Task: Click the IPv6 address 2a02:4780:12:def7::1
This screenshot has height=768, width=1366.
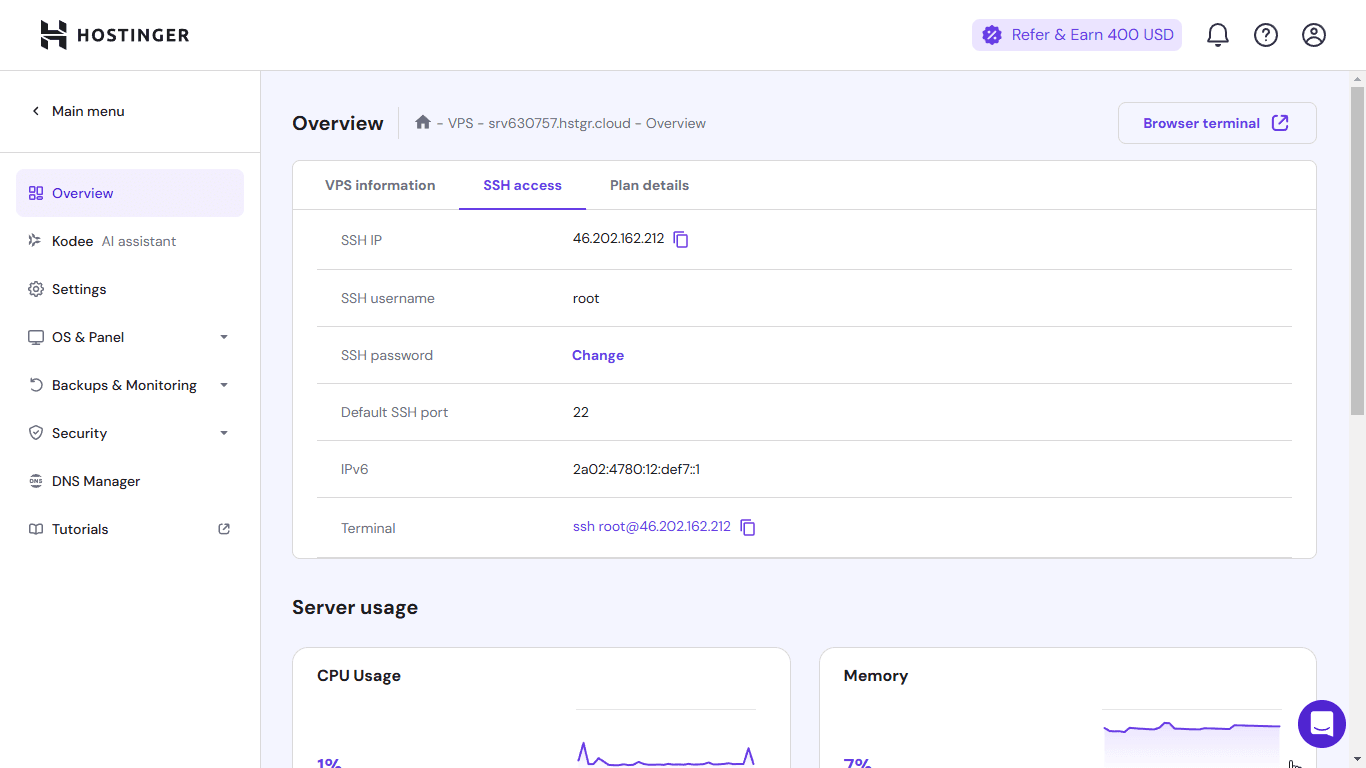Action: click(x=636, y=469)
